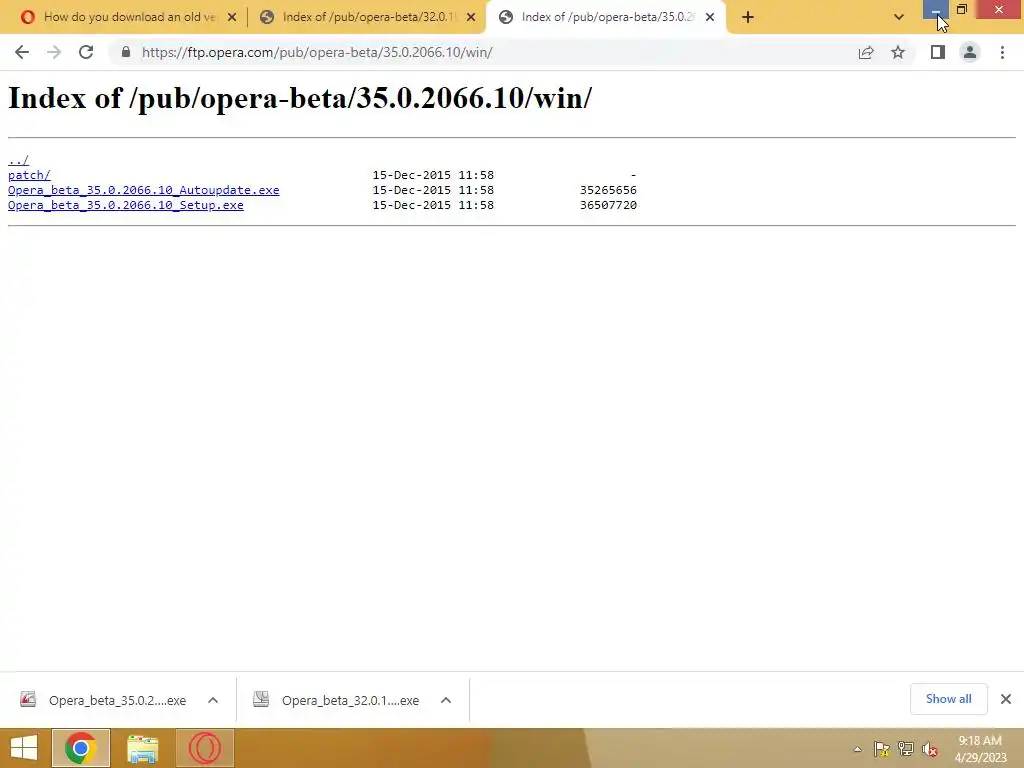Viewport: 1024px width, 768px height.
Task: Open the Chrome profile avatar
Action: click(970, 52)
